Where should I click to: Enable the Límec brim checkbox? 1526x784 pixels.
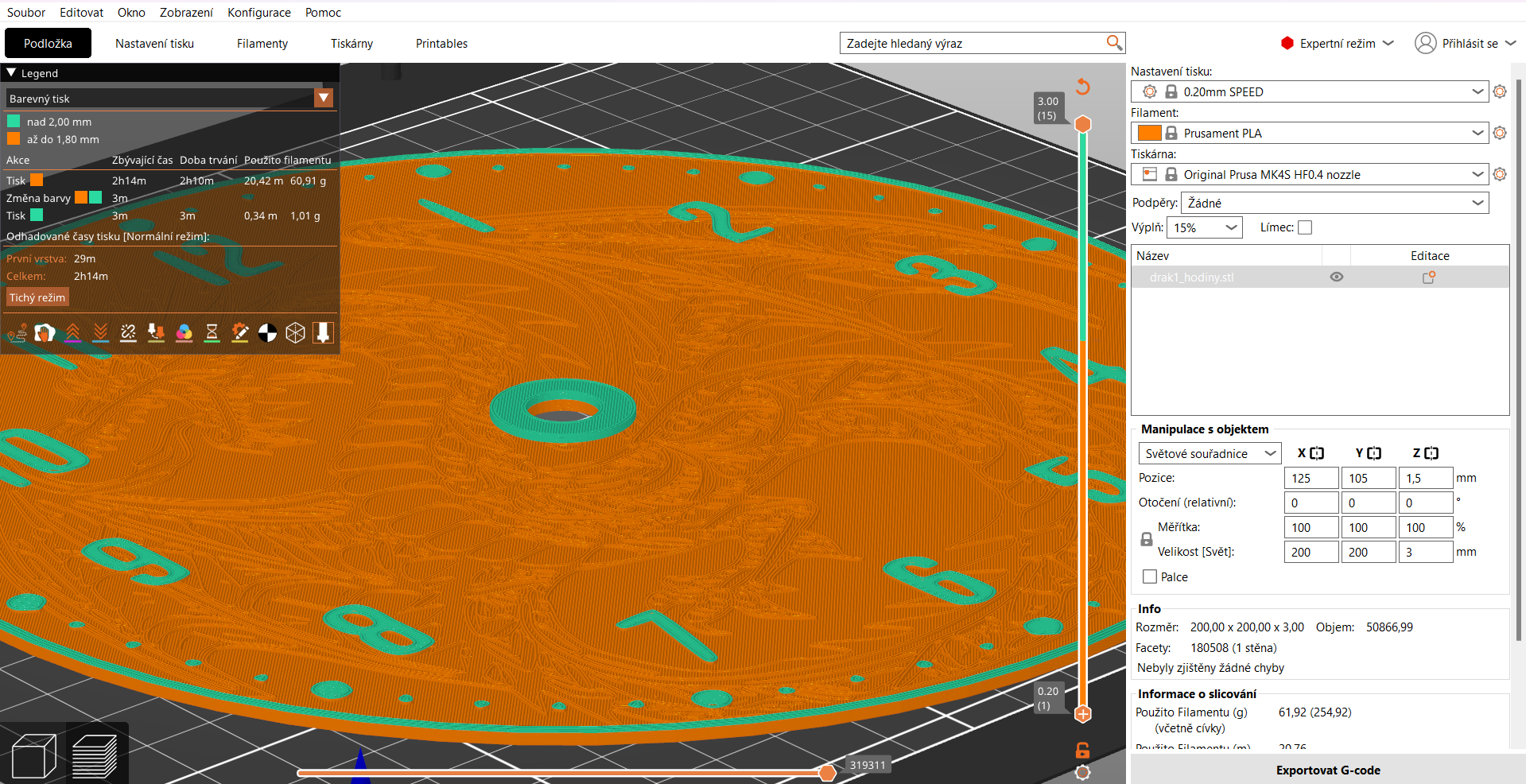[1305, 227]
